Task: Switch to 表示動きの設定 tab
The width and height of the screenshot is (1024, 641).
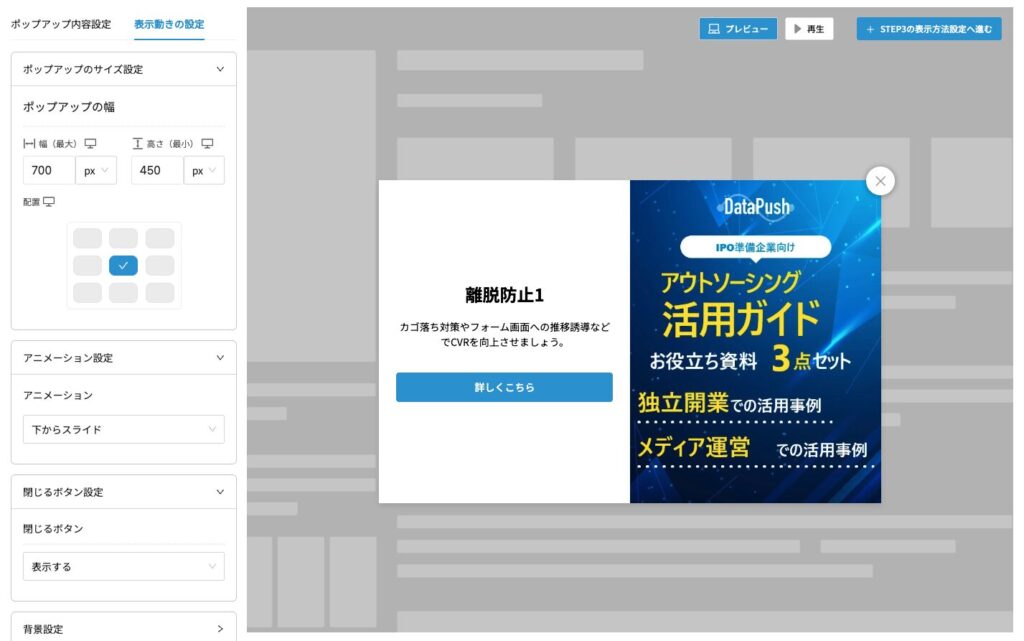Action: tap(169, 24)
